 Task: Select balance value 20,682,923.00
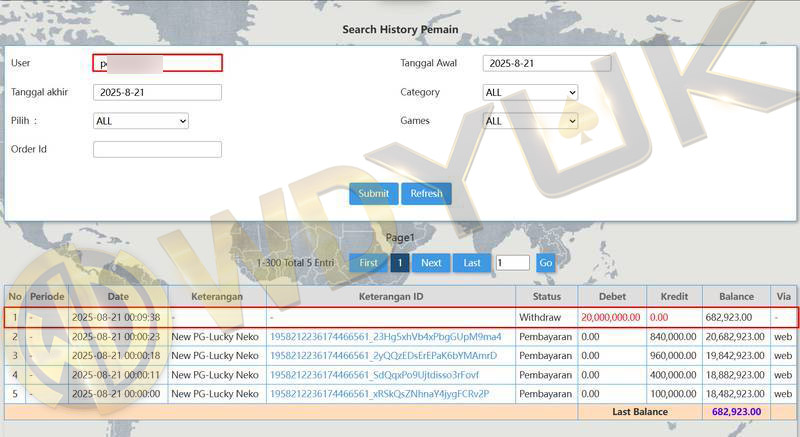tap(735, 337)
